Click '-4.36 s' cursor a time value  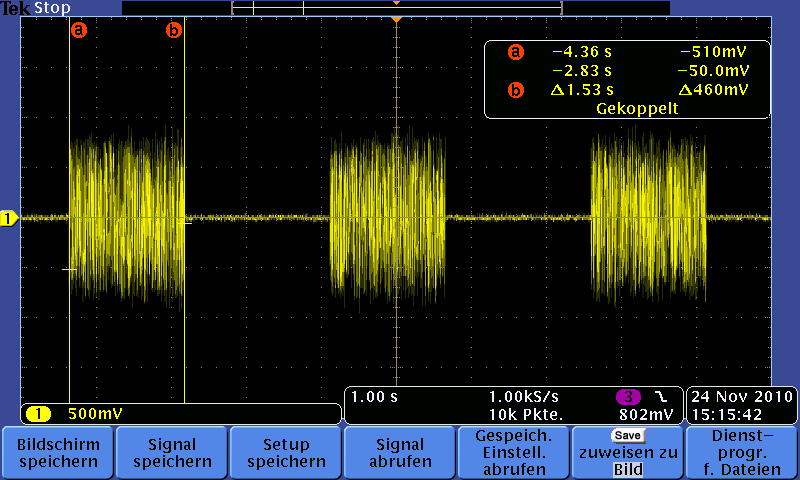click(582, 52)
